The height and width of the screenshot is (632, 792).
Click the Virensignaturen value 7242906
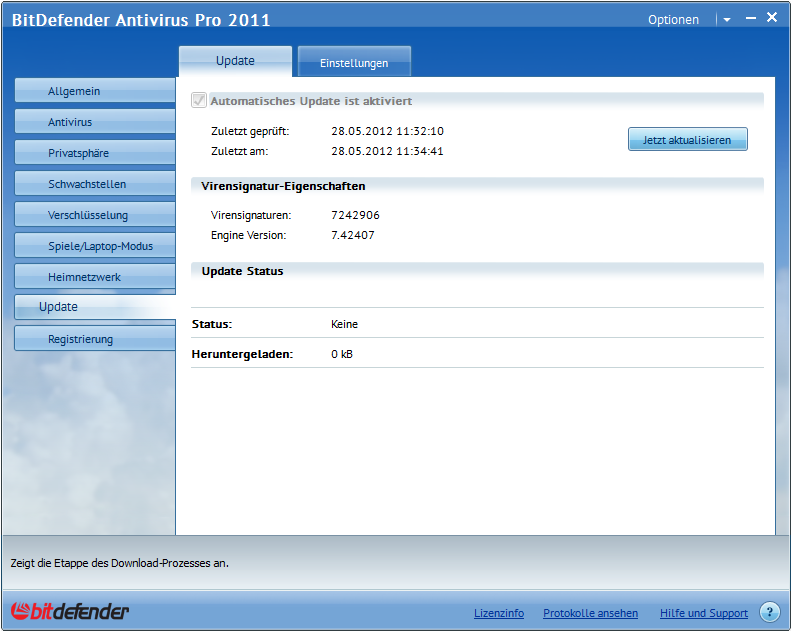tap(355, 215)
